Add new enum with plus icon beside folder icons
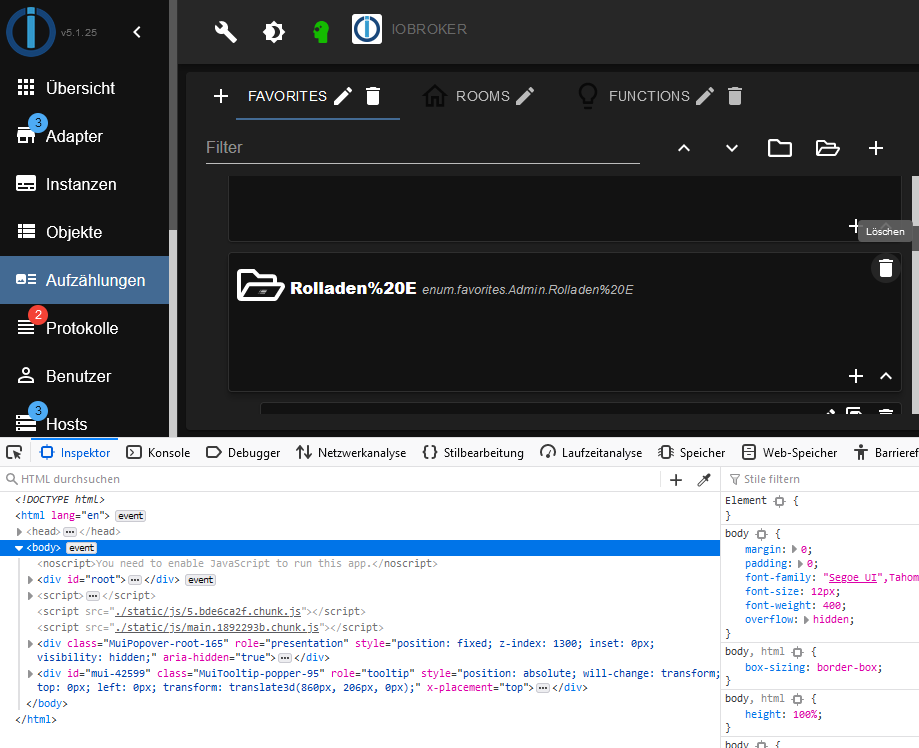Screen dimensions: 919x748 point(876,148)
